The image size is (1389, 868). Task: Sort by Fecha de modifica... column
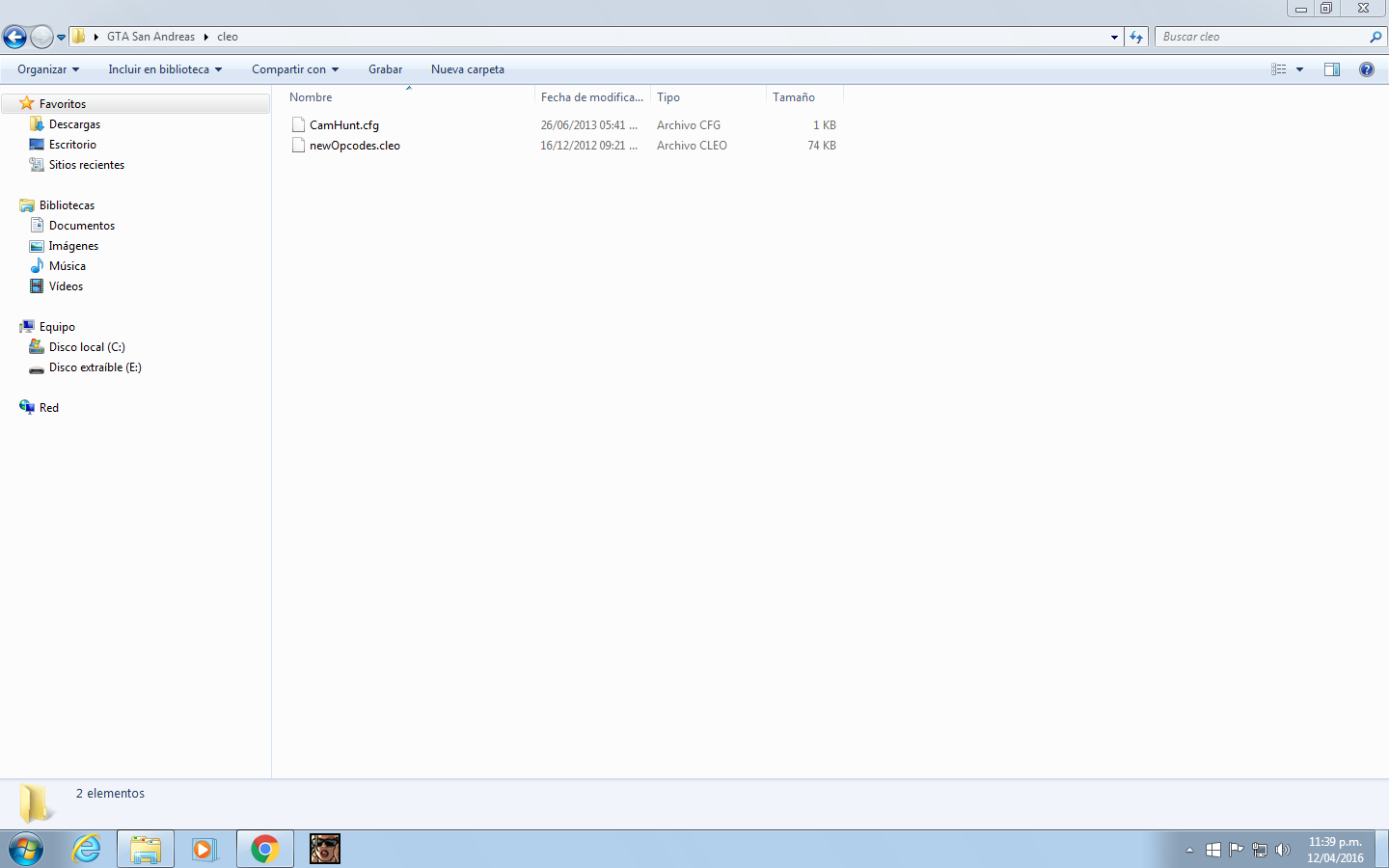(x=592, y=97)
